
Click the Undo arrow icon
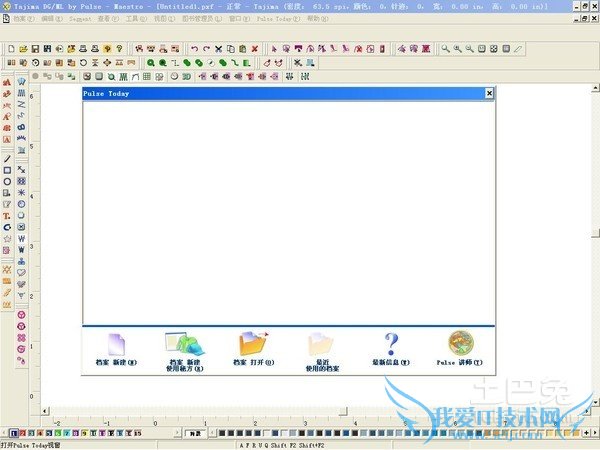pyautogui.click(x=194, y=49)
